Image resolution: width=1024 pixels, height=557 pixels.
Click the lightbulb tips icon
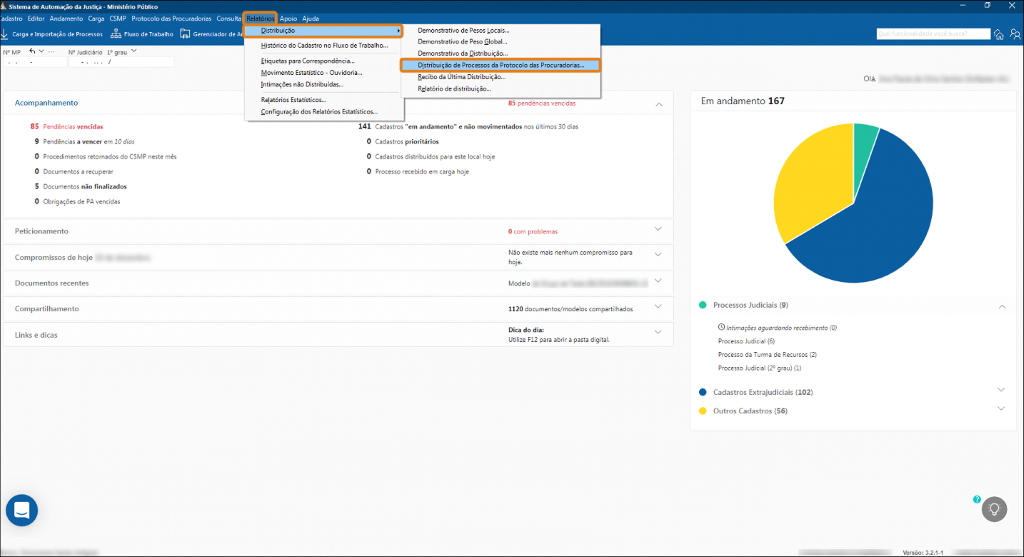994,508
